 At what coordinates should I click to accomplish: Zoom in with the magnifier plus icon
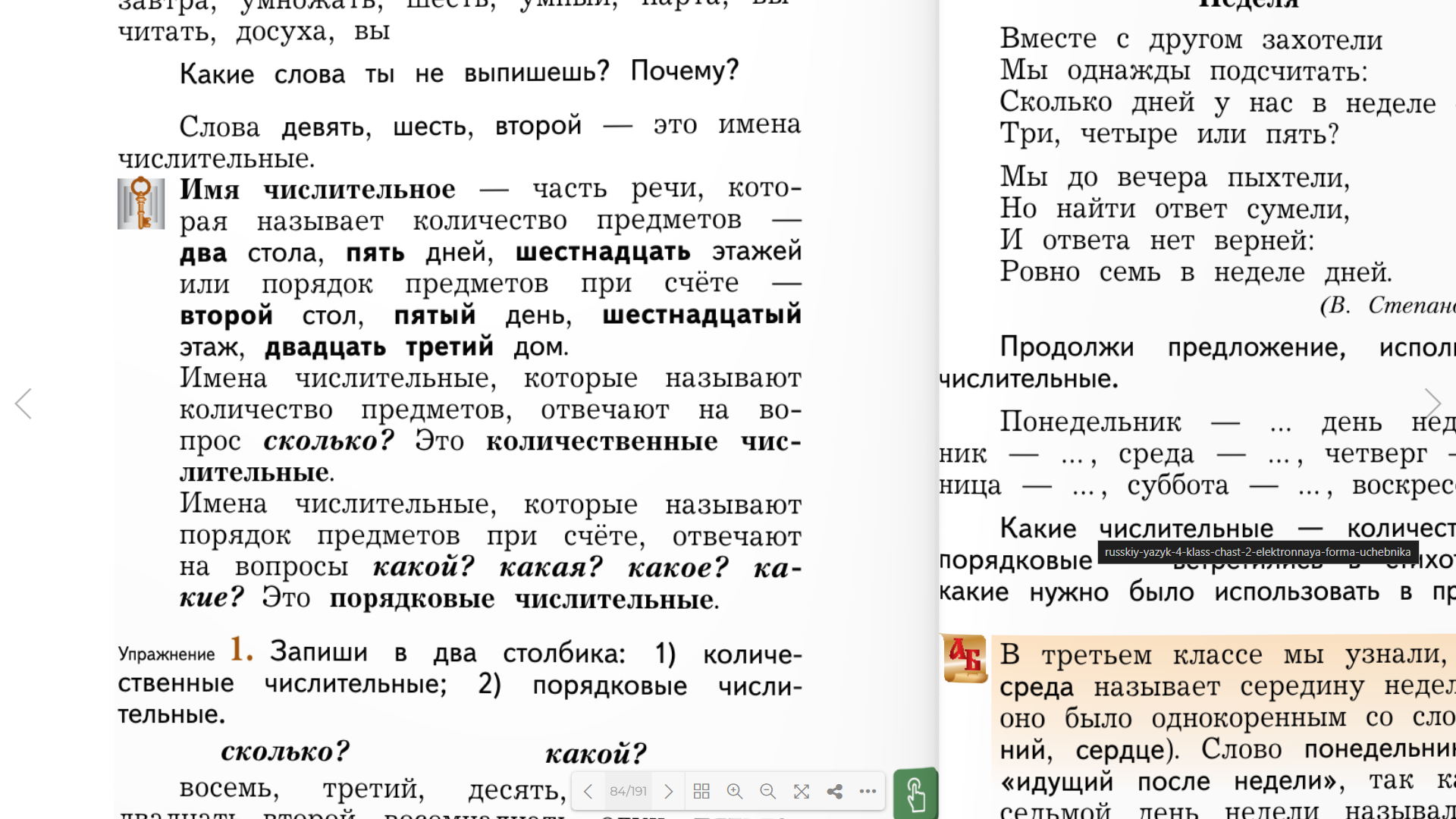point(735,792)
